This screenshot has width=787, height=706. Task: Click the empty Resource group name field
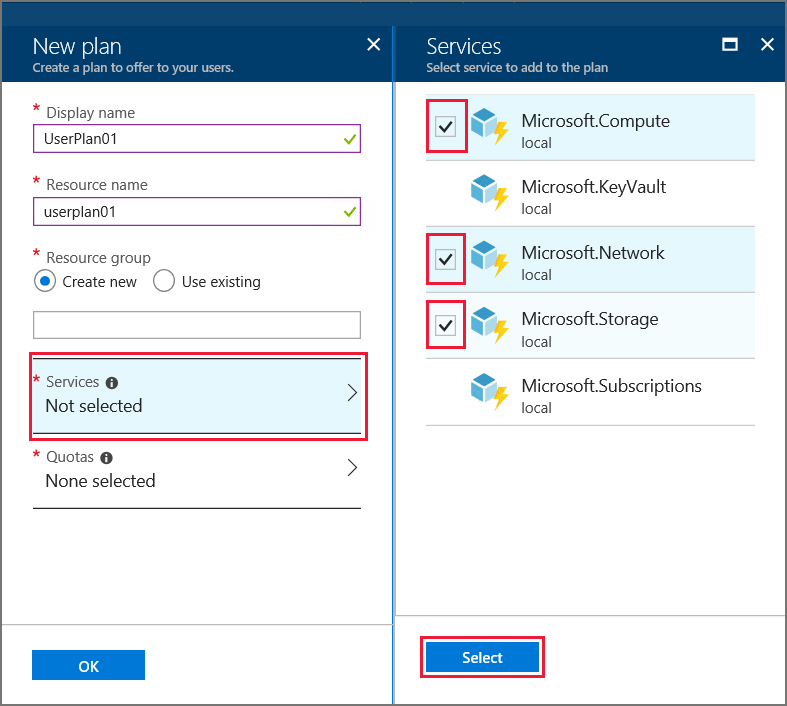pyautogui.click(x=197, y=325)
